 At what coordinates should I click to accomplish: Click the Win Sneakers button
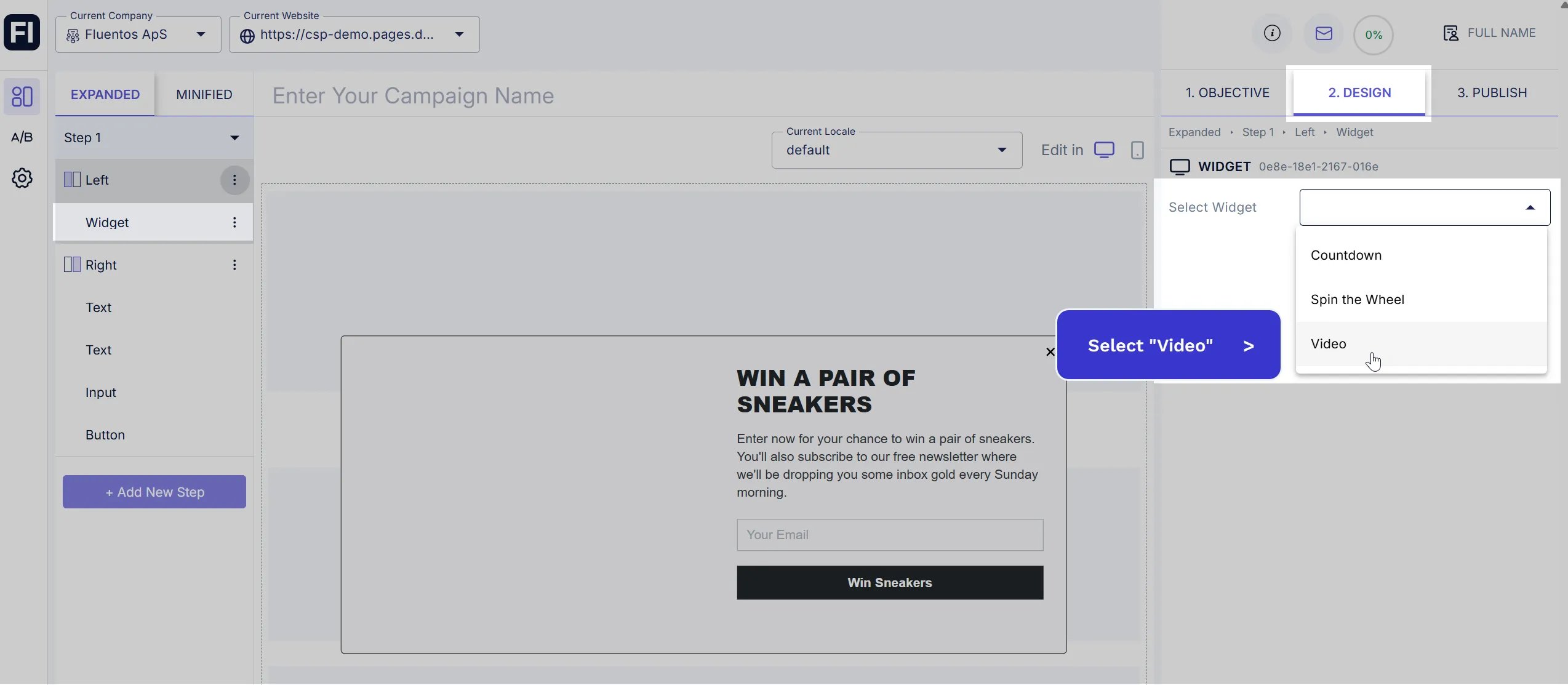890,583
